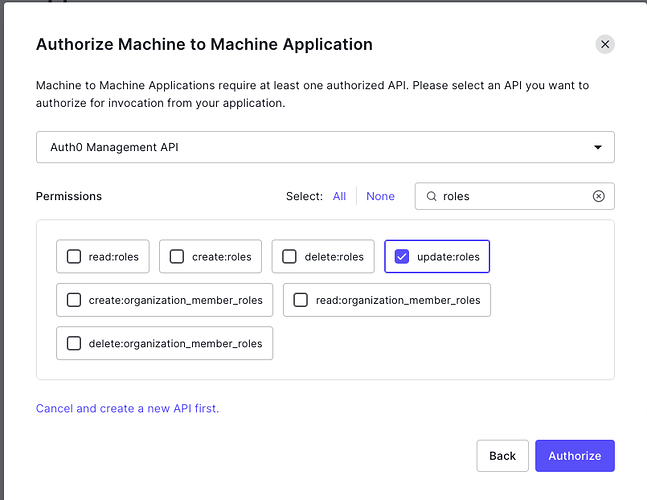This screenshot has width=647, height=500.
Task: Click the magnifier search icon
Action: (432, 197)
